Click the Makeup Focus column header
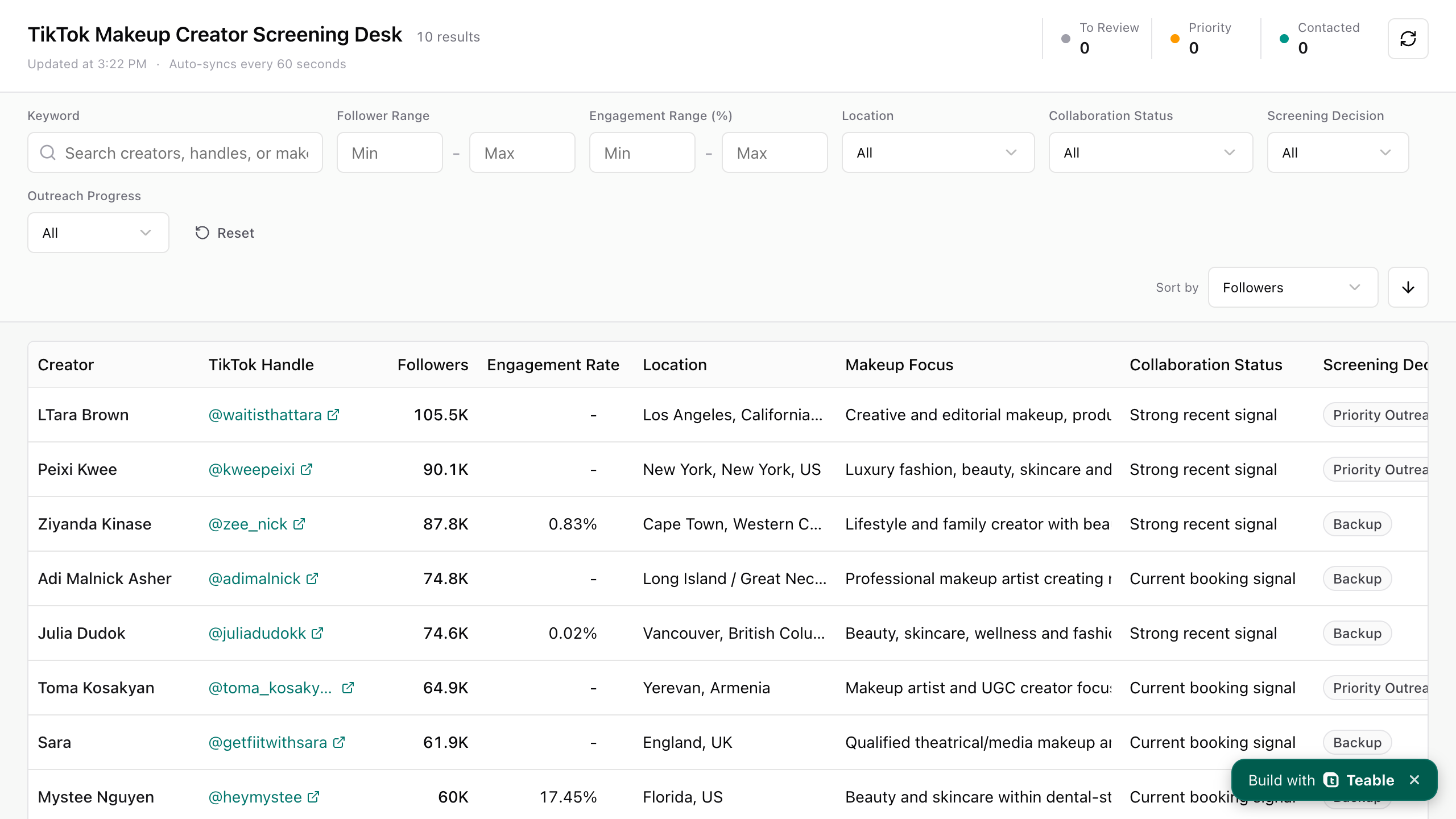The height and width of the screenshot is (819, 1456). point(899,365)
